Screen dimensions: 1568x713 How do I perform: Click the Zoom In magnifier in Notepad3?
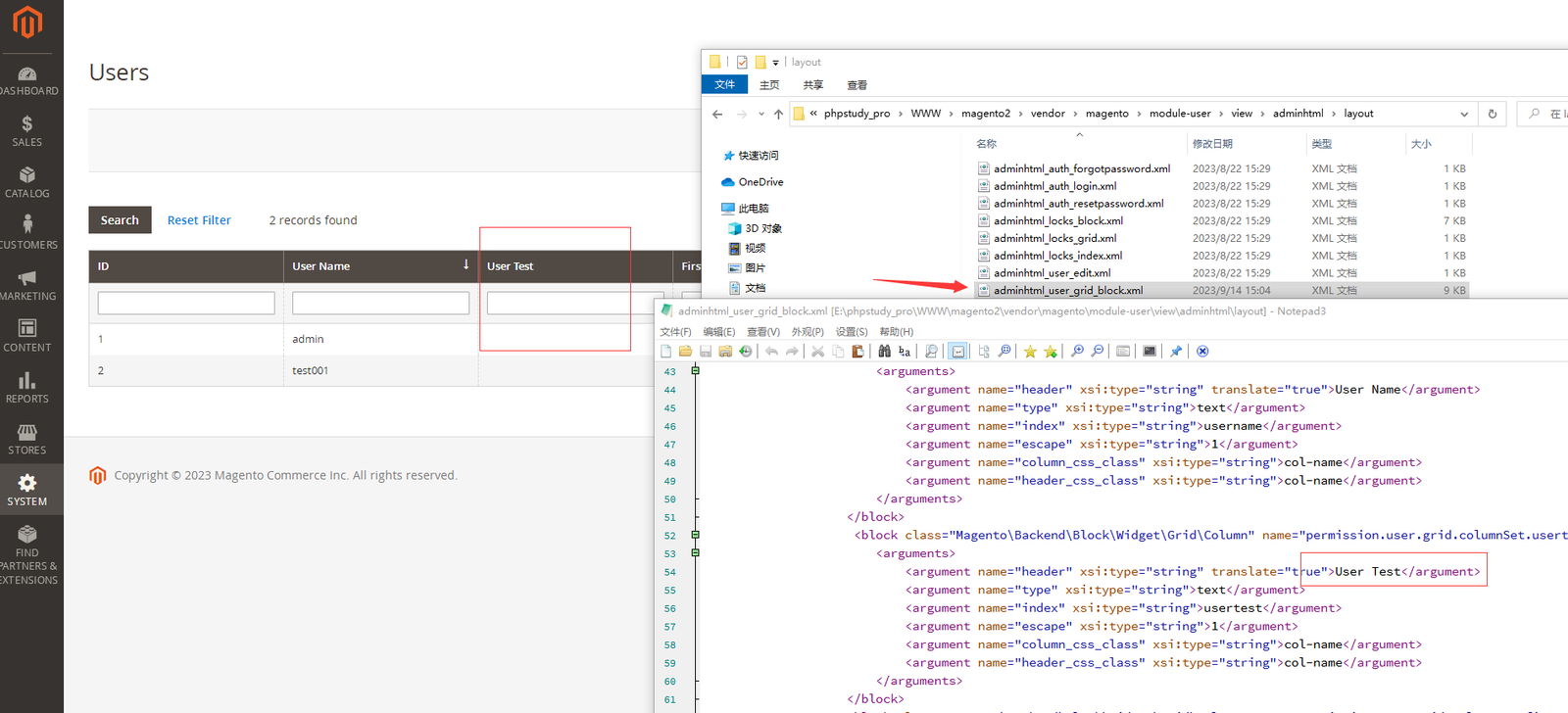coord(1077,352)
